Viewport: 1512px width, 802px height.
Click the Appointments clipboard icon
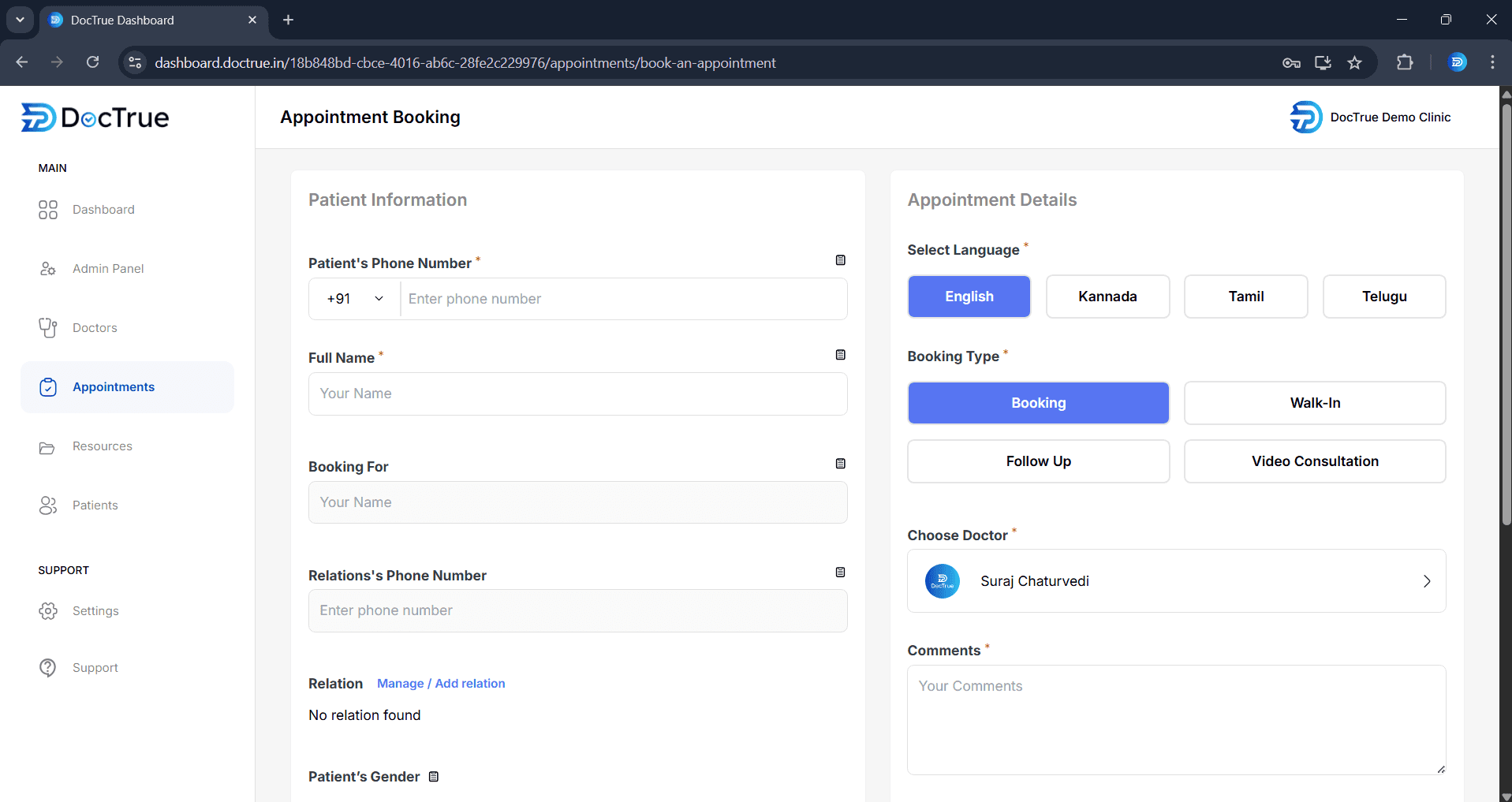click(x=48, y=387)
